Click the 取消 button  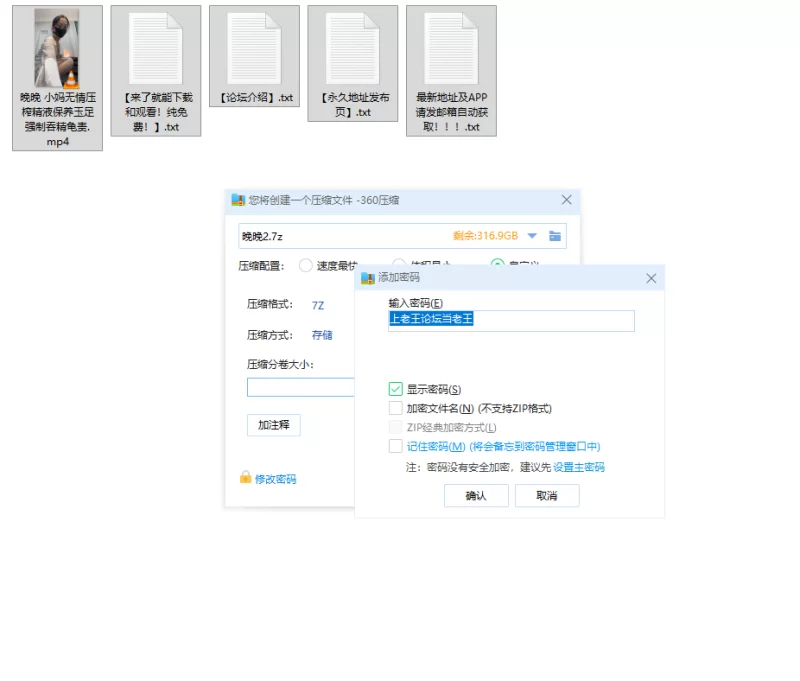point(546,496)
